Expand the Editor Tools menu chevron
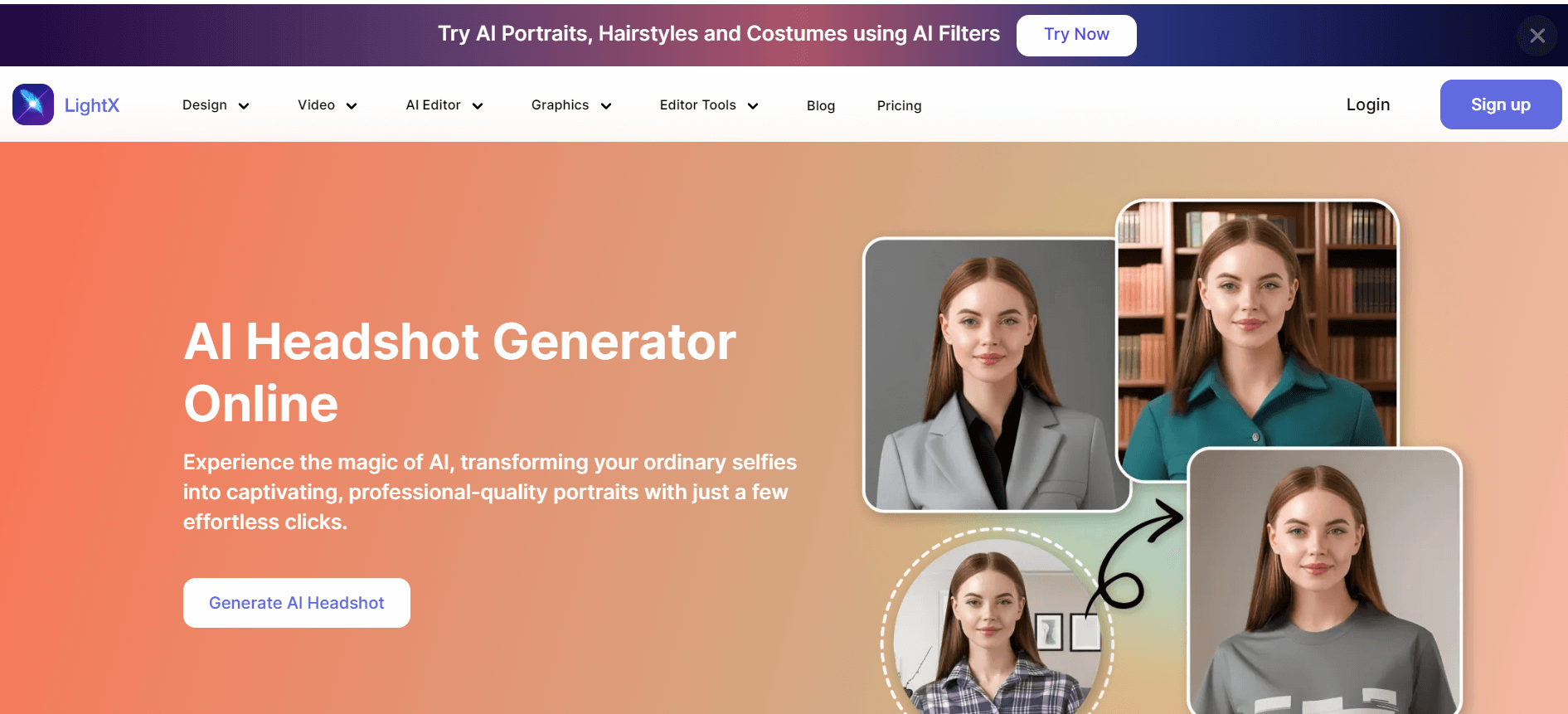1568x714 pixels. click(753, 106)
